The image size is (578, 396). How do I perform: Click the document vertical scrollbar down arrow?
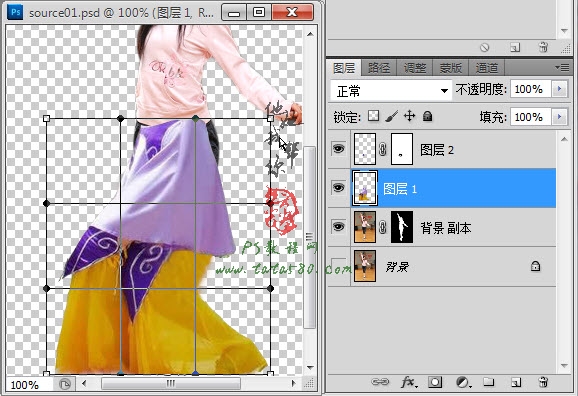pyautogui.click(x=310, y=367)
